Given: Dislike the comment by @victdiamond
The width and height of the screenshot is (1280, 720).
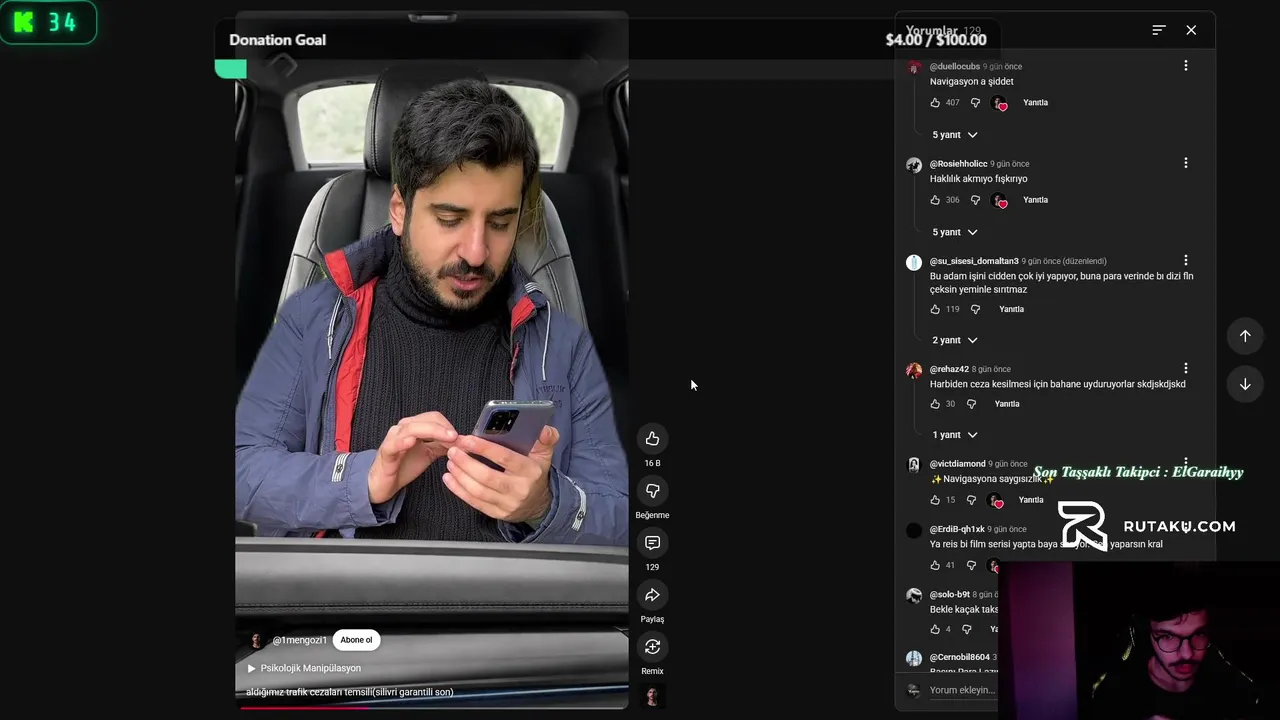Looking at the screenshot, I should point(971,500).
